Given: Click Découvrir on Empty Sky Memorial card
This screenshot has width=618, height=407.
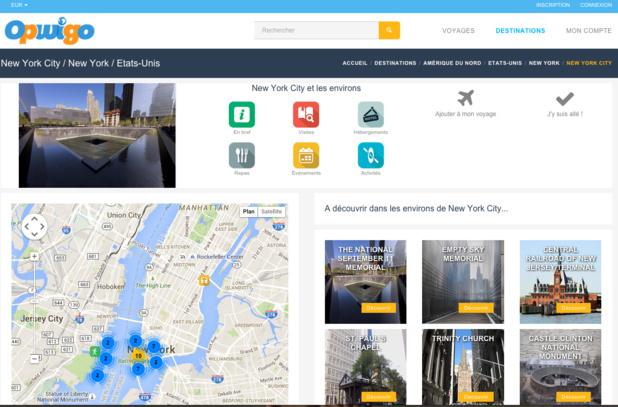Looking at the screenshot, I should (x=476, y=308).
